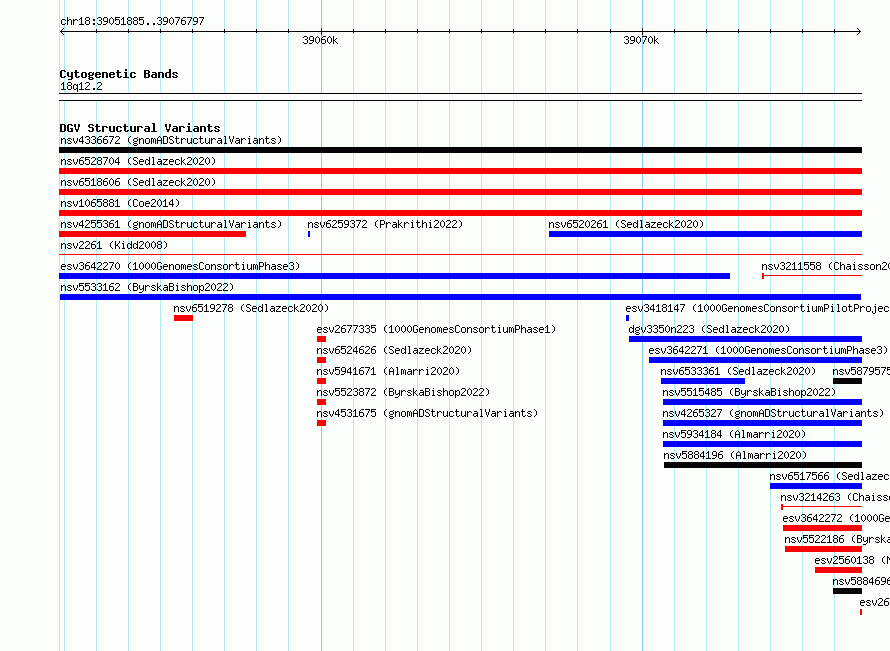Select the nsv5533162 (ByrskaBishop2022) label
This screenshot has width=890, height=651.
[147, 287]
